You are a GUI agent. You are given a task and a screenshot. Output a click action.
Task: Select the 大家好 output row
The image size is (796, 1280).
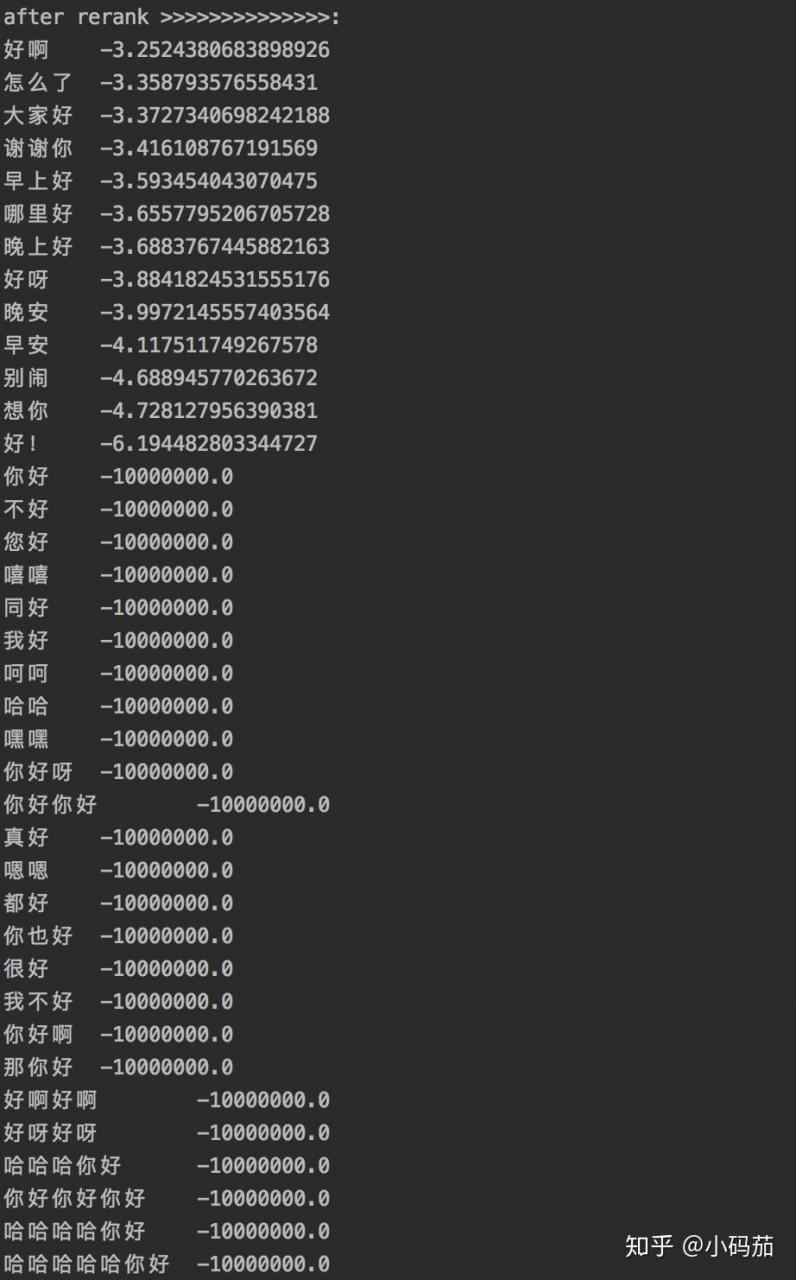(x=166, y=115)
